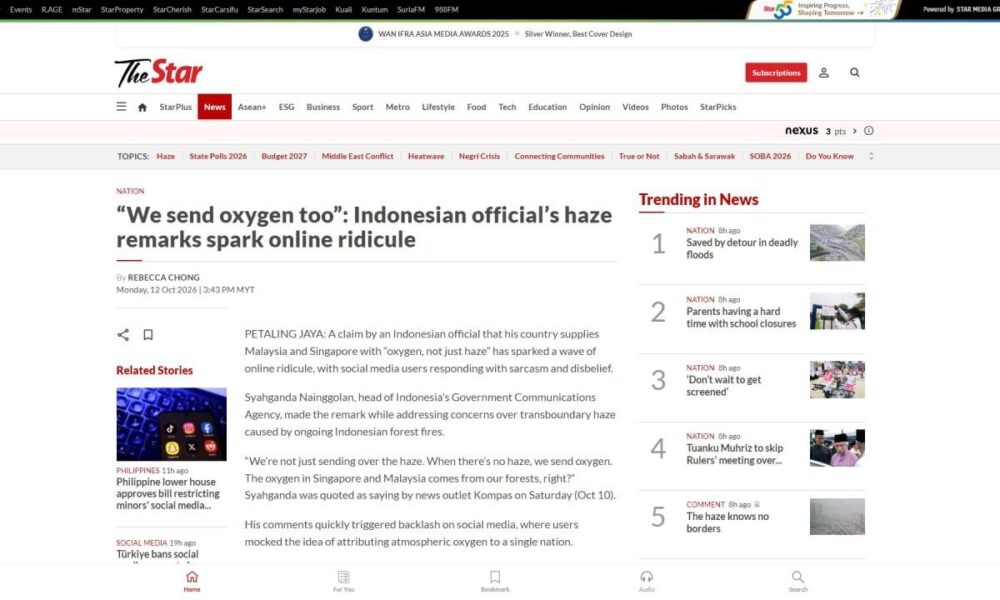The height and width of the screenshot is (600, 1000).
Task: Open the Business section
Action: (x=323, y=107)
